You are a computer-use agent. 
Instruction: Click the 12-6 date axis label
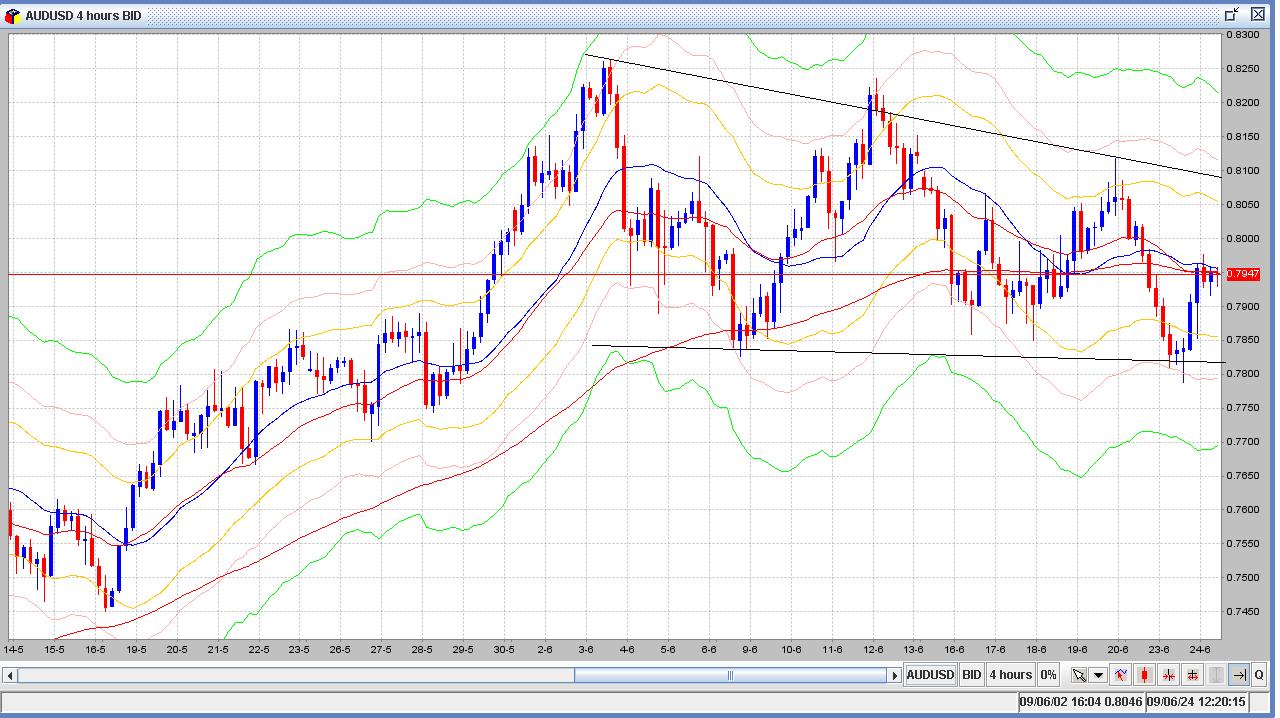[873, 649]
